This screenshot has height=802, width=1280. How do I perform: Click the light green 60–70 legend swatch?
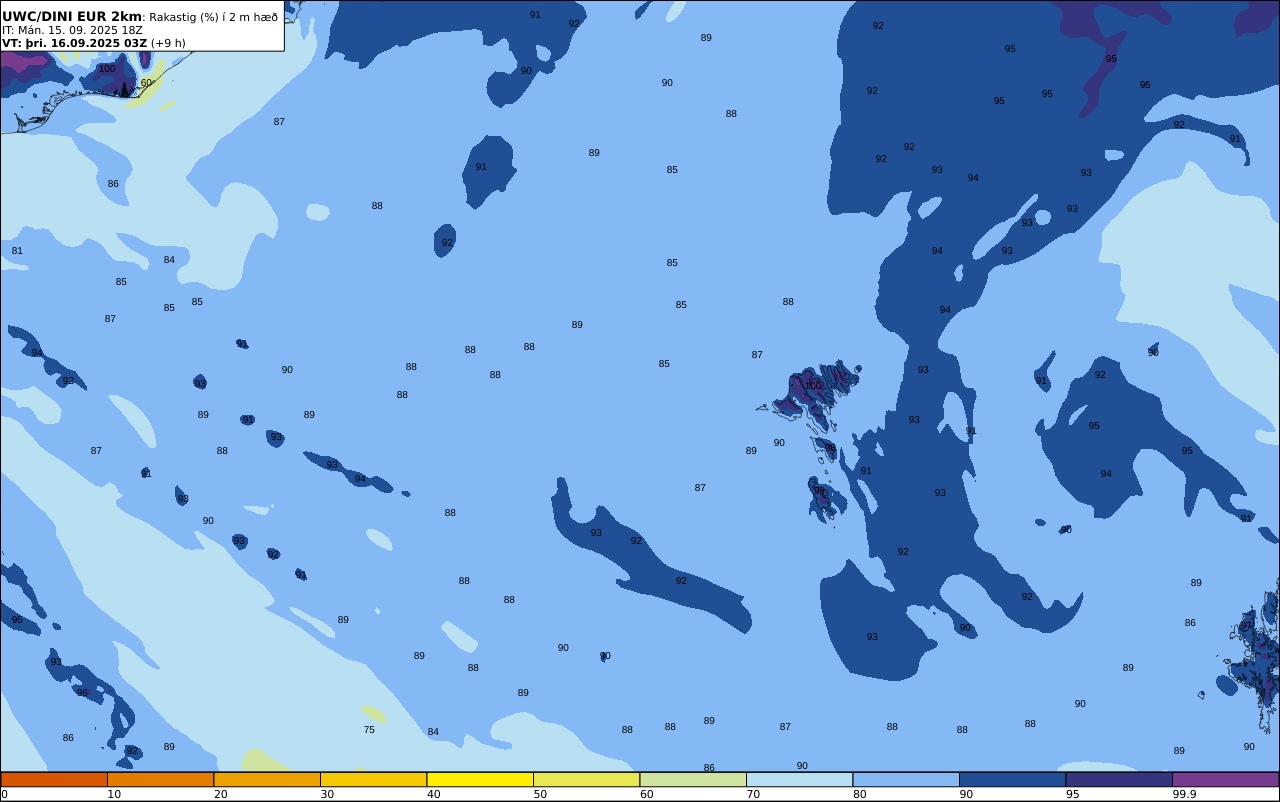coord(693,779)
